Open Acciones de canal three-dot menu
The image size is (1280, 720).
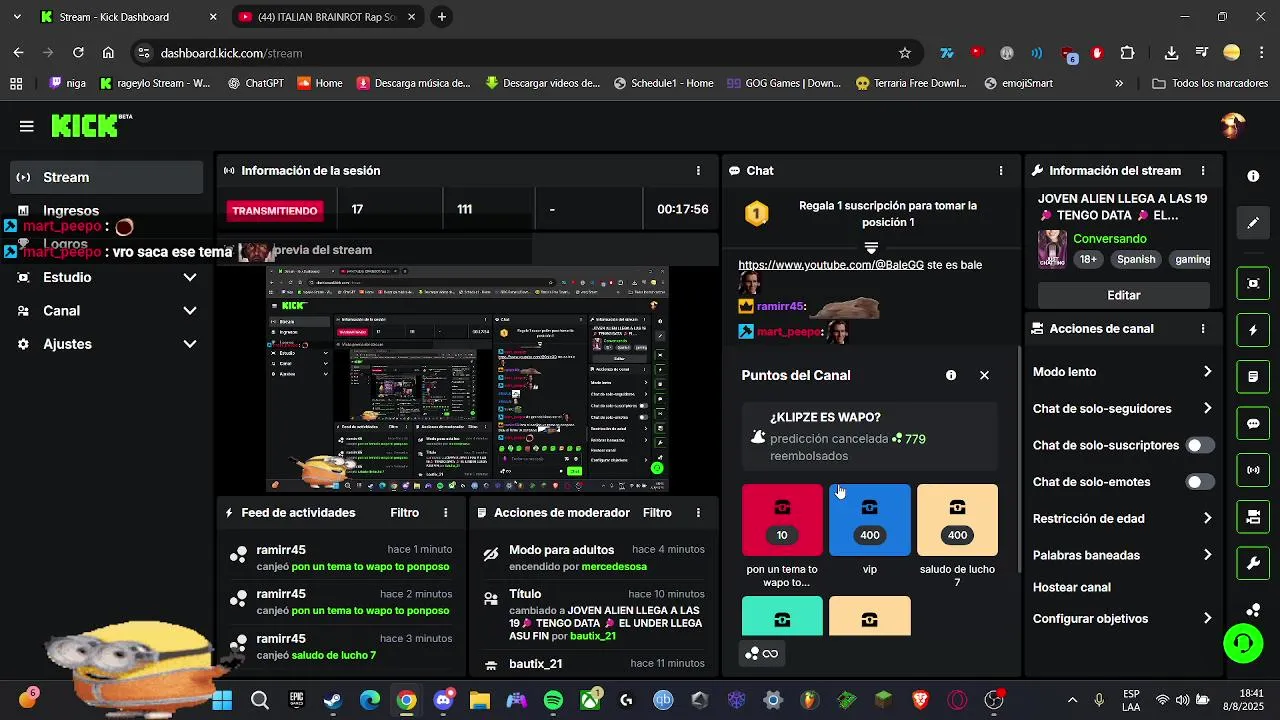tap(1203, 329)
